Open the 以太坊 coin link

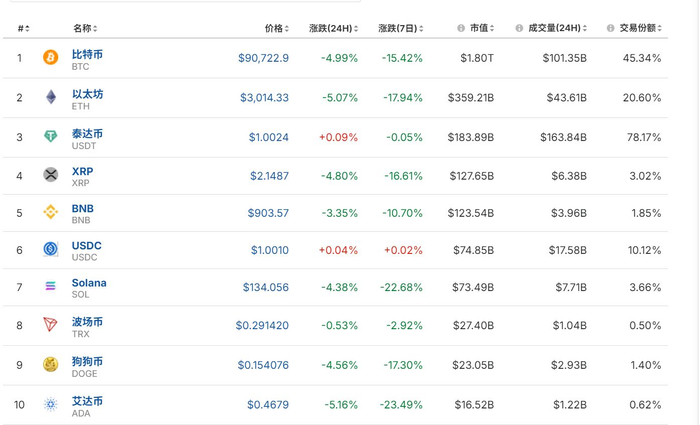tap(87, 94)
